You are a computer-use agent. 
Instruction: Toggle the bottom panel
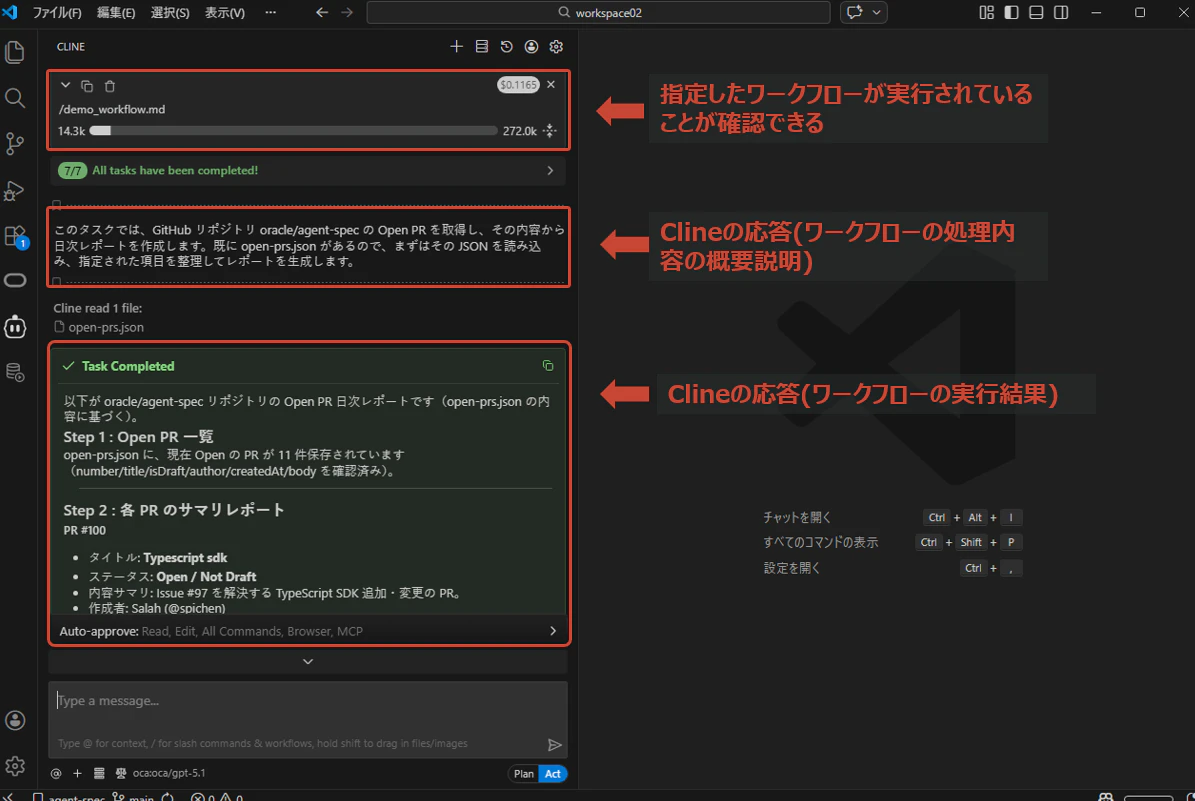[1036, 12]
